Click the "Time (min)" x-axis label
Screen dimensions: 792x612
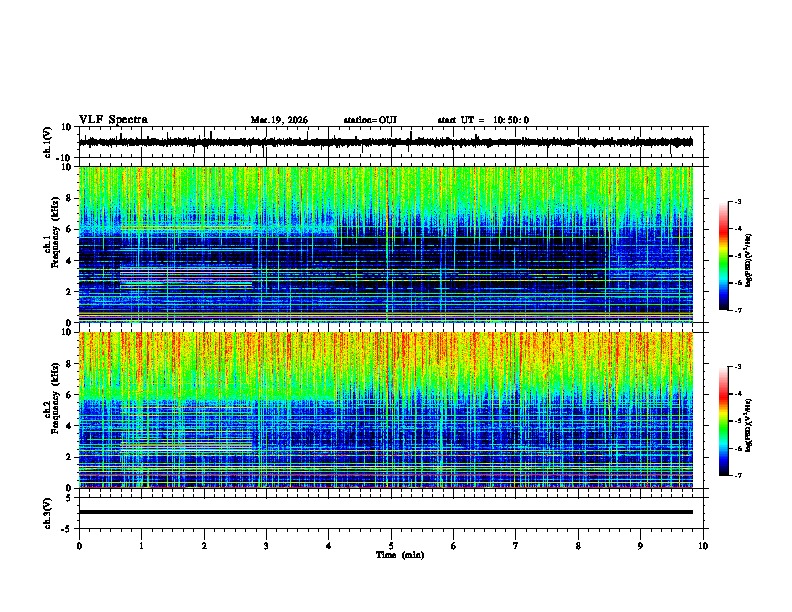[400, 555]
